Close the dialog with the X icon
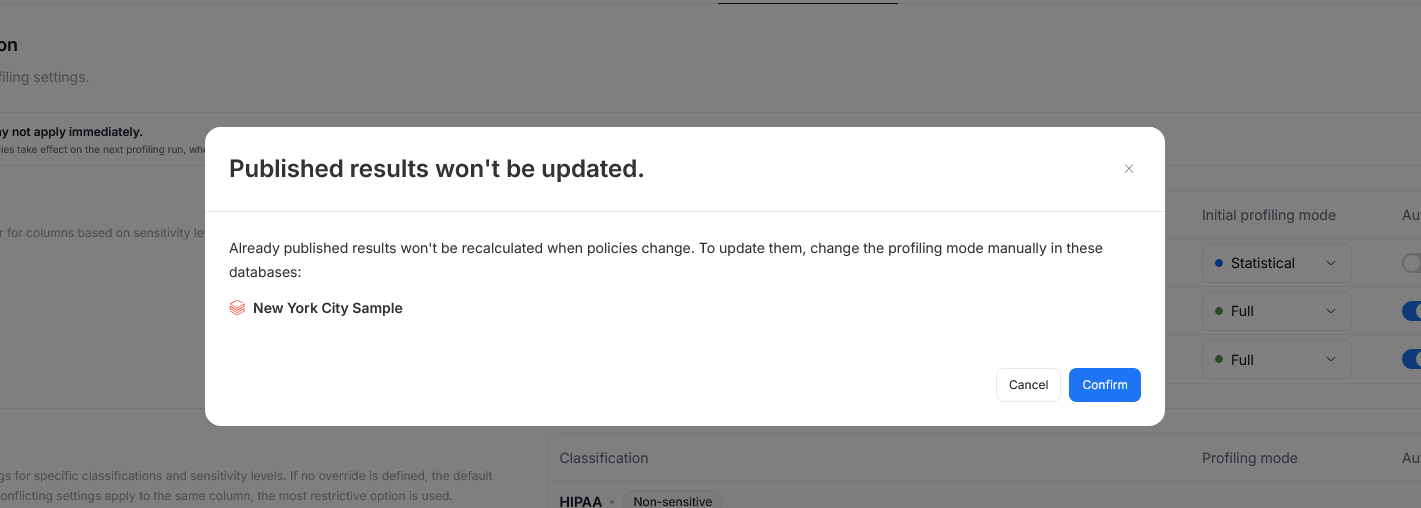This screenshot has width=1421, height=508. pyautogui.click(x=1129, y=169)
